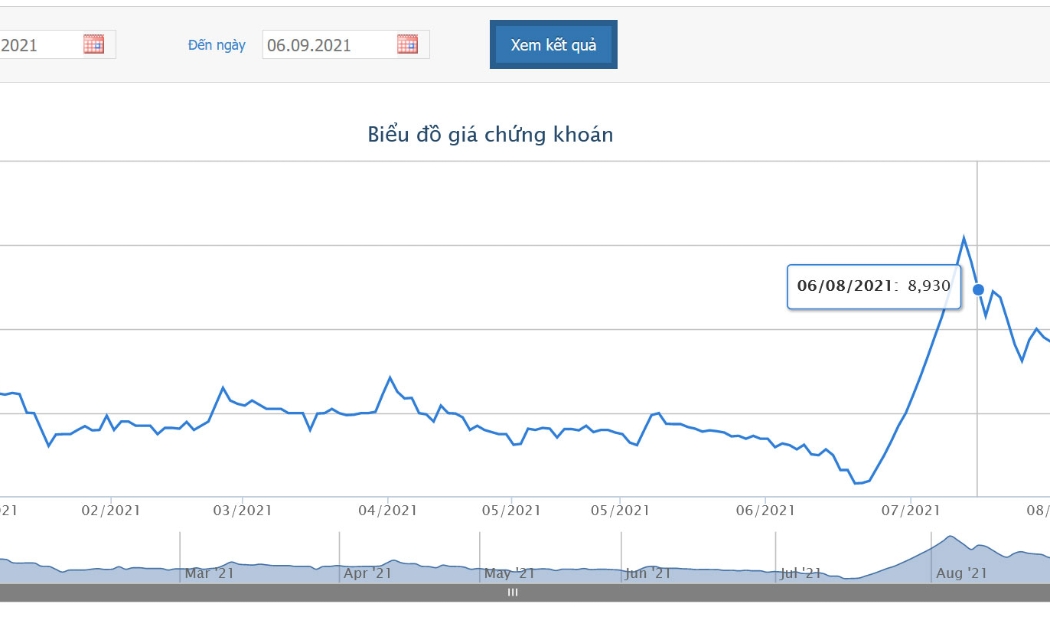This screenshot has width=1050, height=630.
Task: Select Mar '21 marker in the range navigator
Action: tap(209, 573)
